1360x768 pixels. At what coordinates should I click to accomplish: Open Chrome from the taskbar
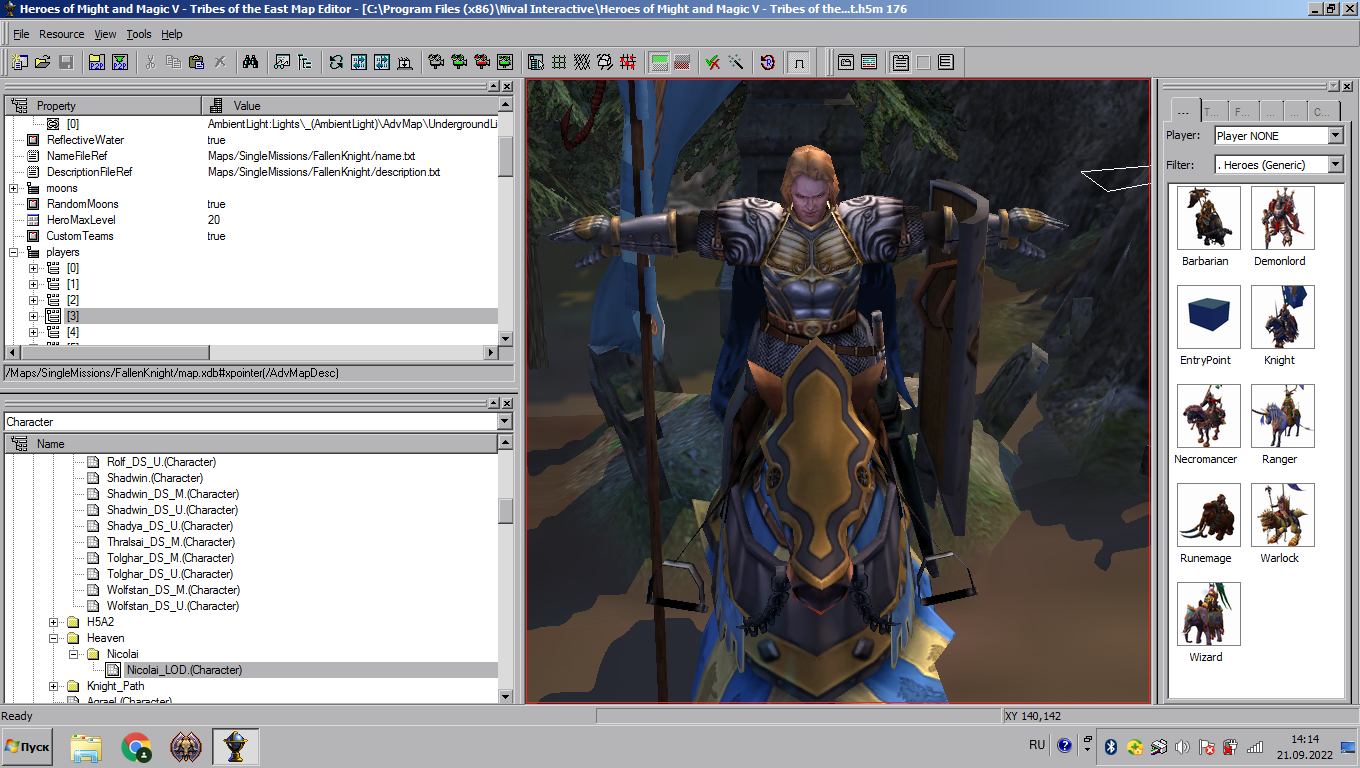tap(137, 747)
